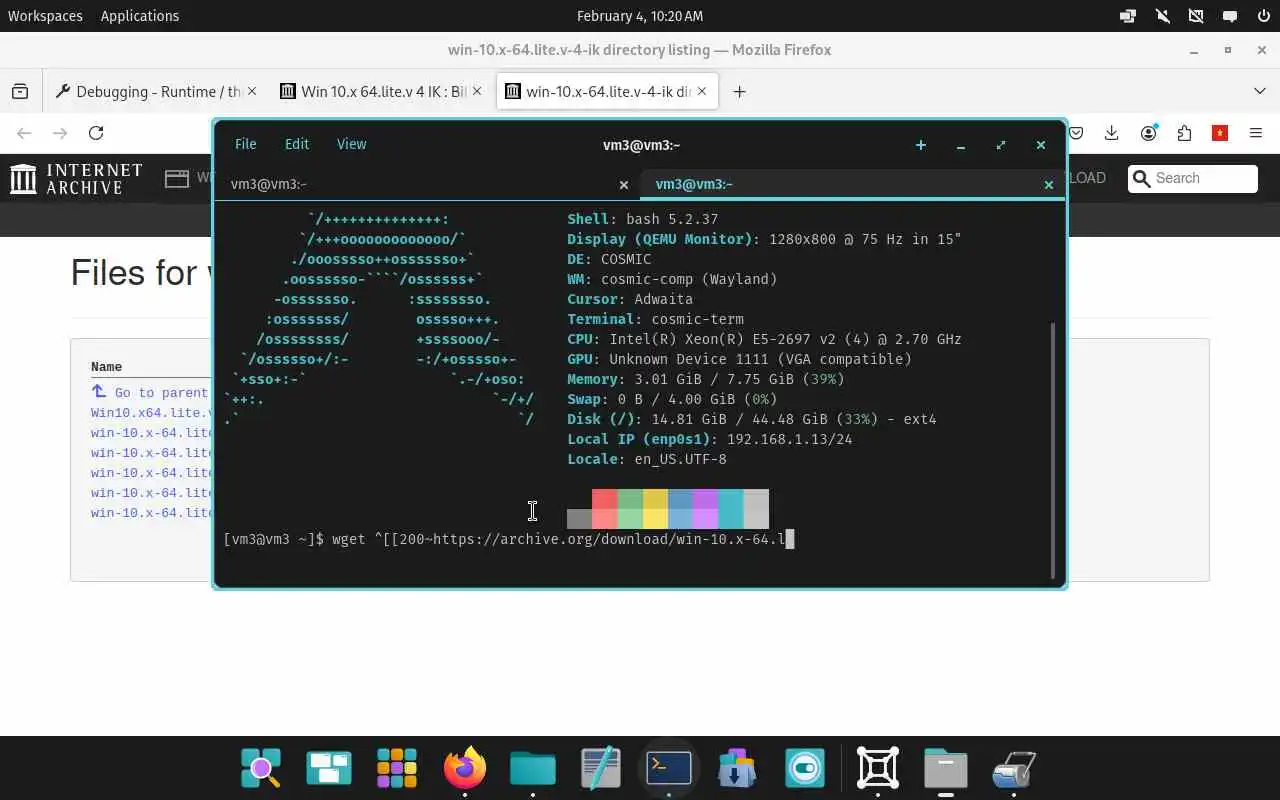The height and width of the screenshot is (800, 1280).
Task: Open the gray file manager icon in the dock
Action: click(x=945, y=768)
